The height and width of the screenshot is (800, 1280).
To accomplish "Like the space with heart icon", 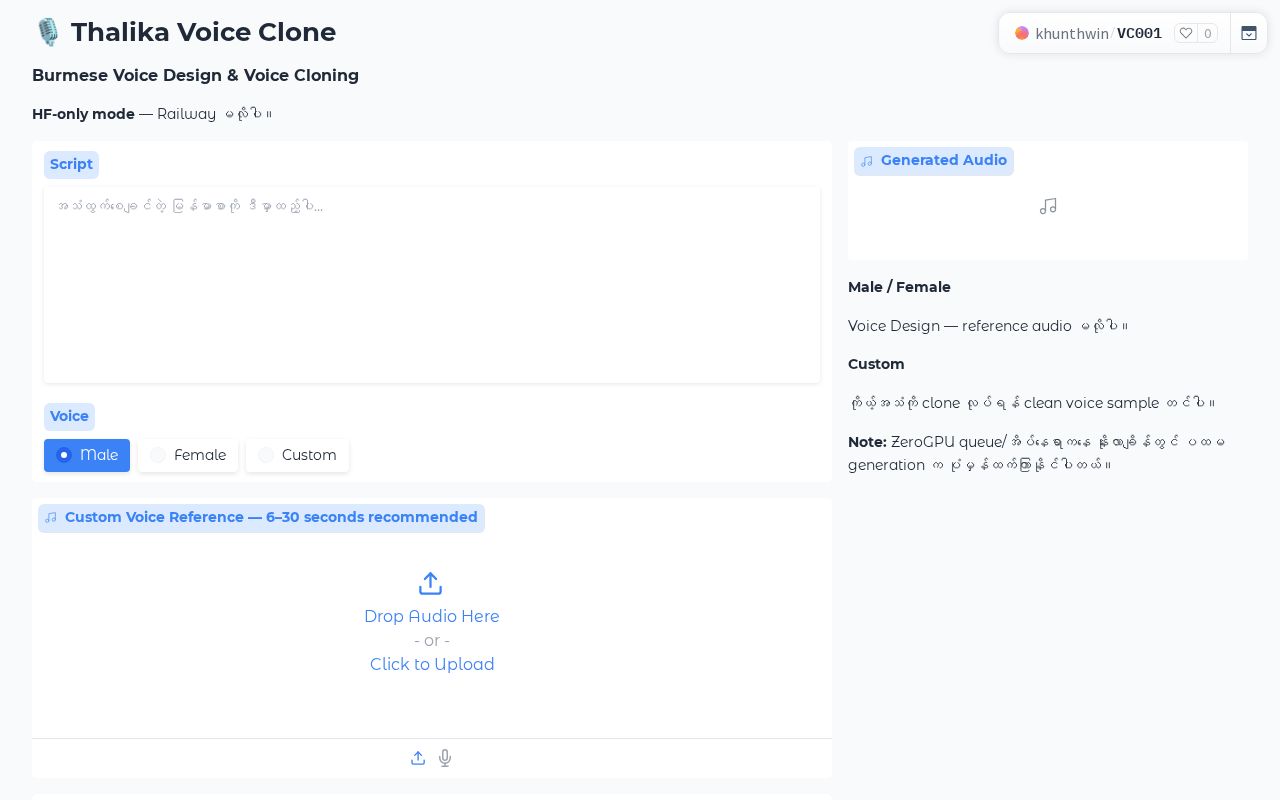I will (x=1186, y=33).
